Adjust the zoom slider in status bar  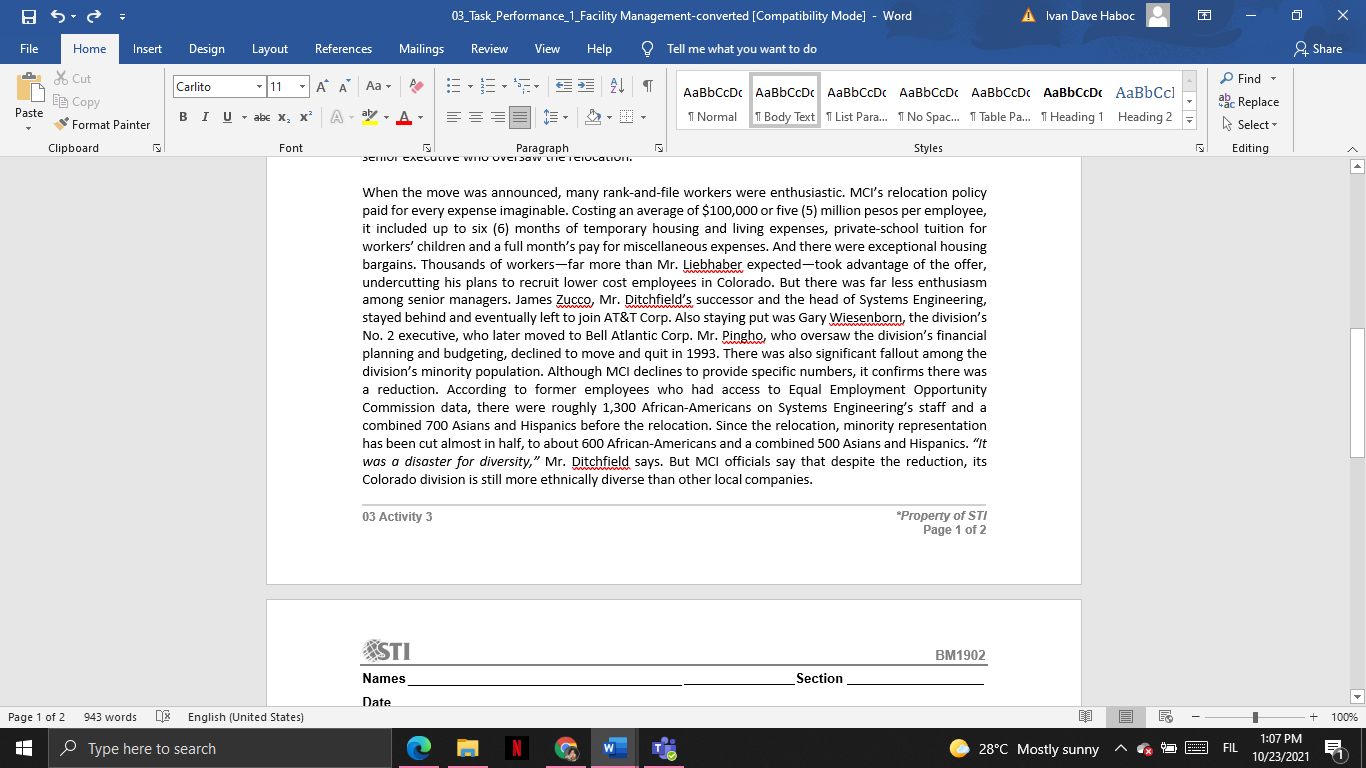[1255, 717]
